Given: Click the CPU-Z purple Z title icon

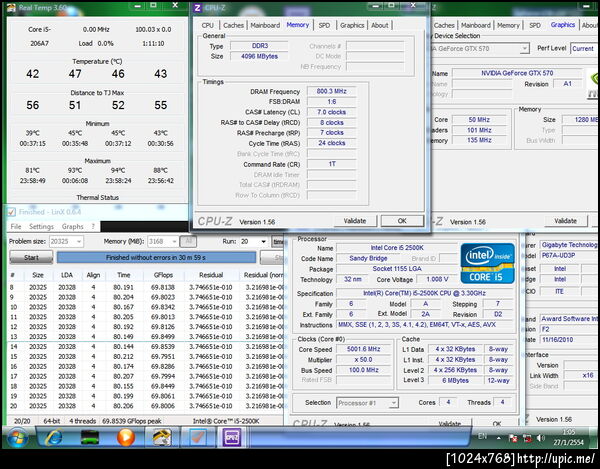Looking at the screenshot, I should point(198,8).
